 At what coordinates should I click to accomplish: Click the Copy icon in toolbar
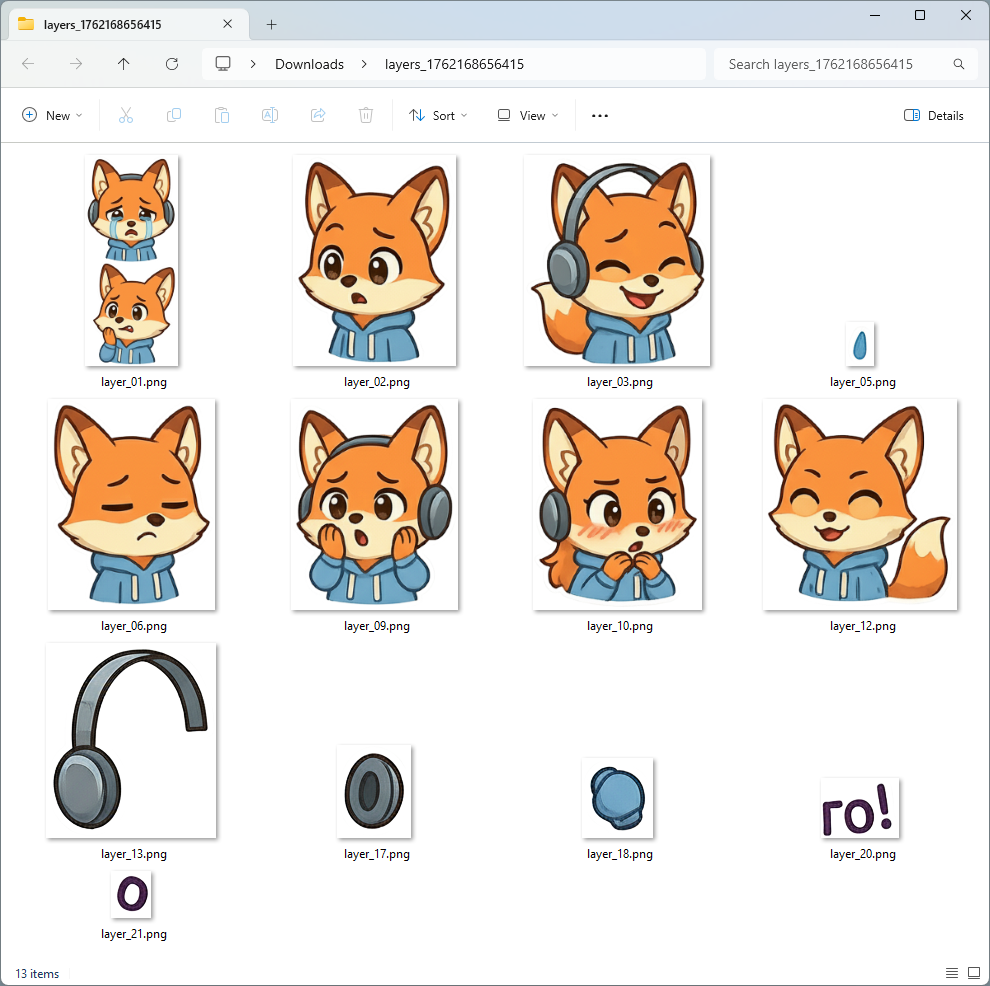coord(174,115)
